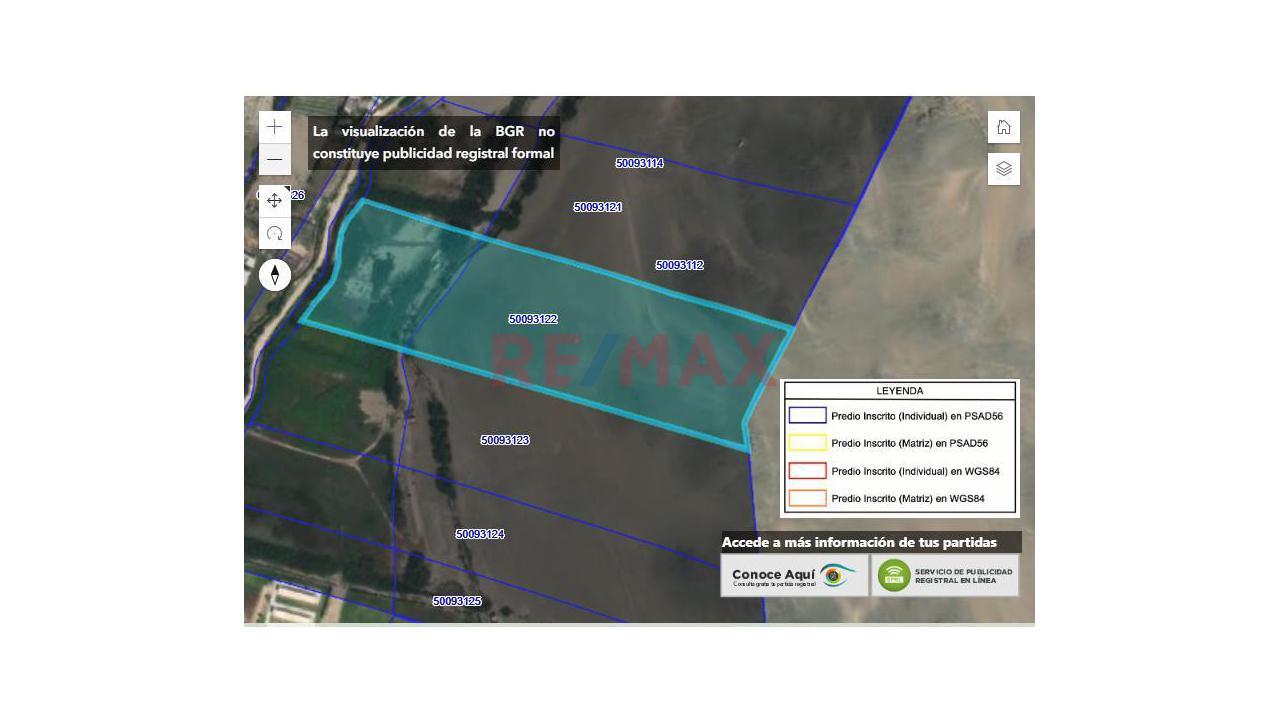Click the blue PSAD56 individual legend swatch

click(807, 415)
